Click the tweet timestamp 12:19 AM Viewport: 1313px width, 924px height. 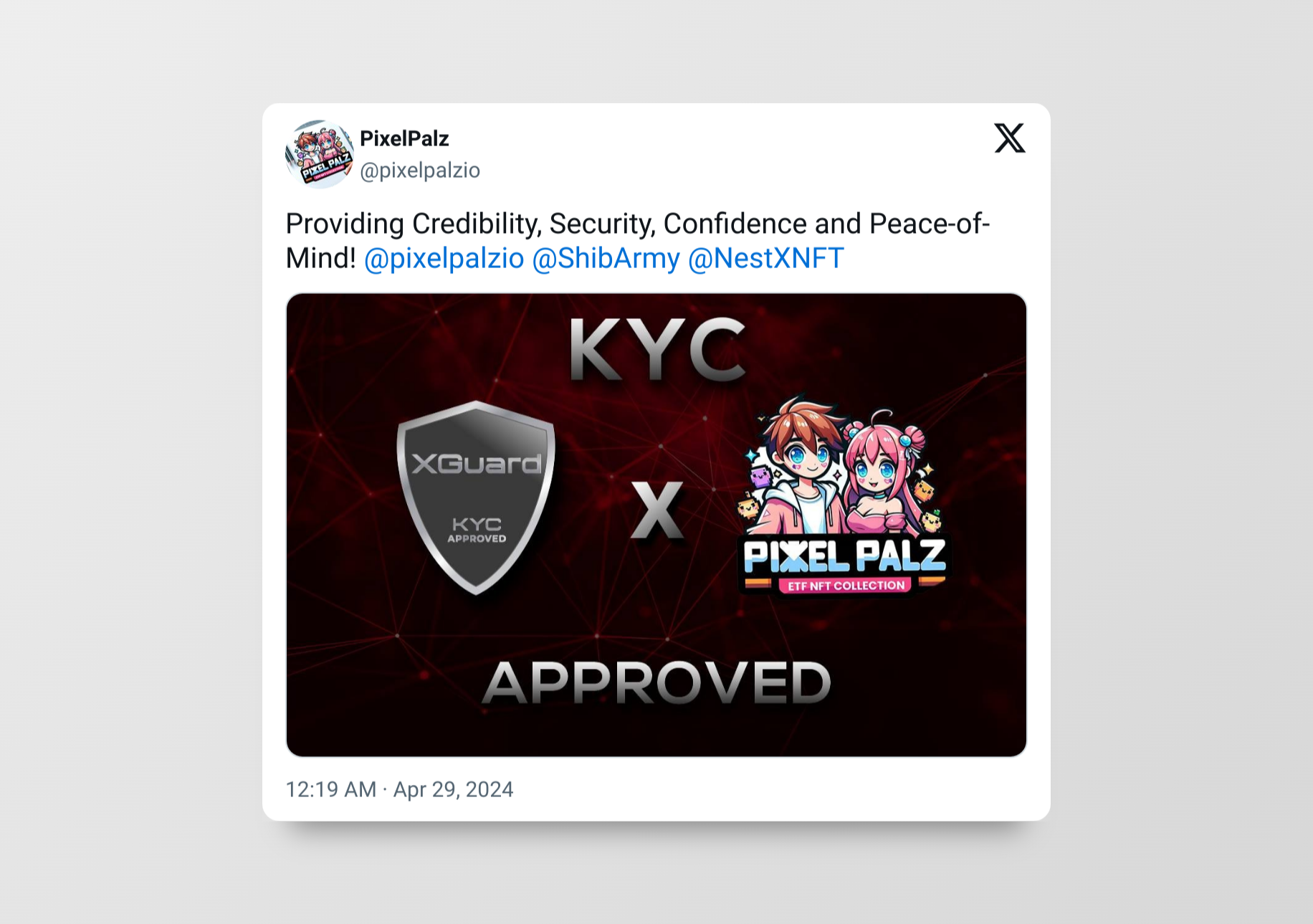pyautogui.click(x=330, y=789)
